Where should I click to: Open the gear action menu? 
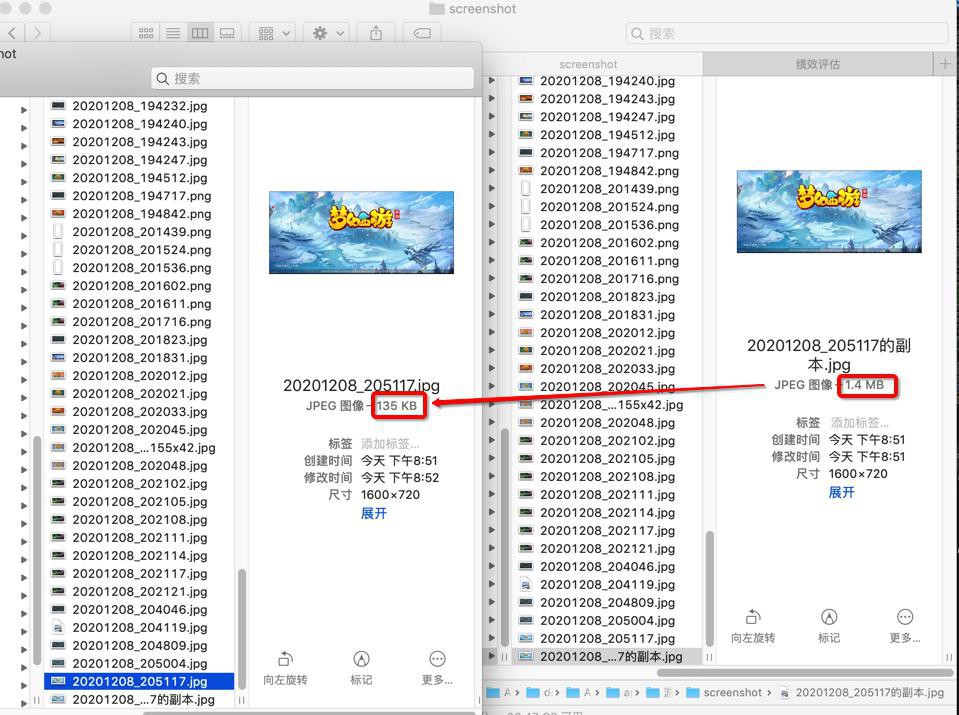327,33
